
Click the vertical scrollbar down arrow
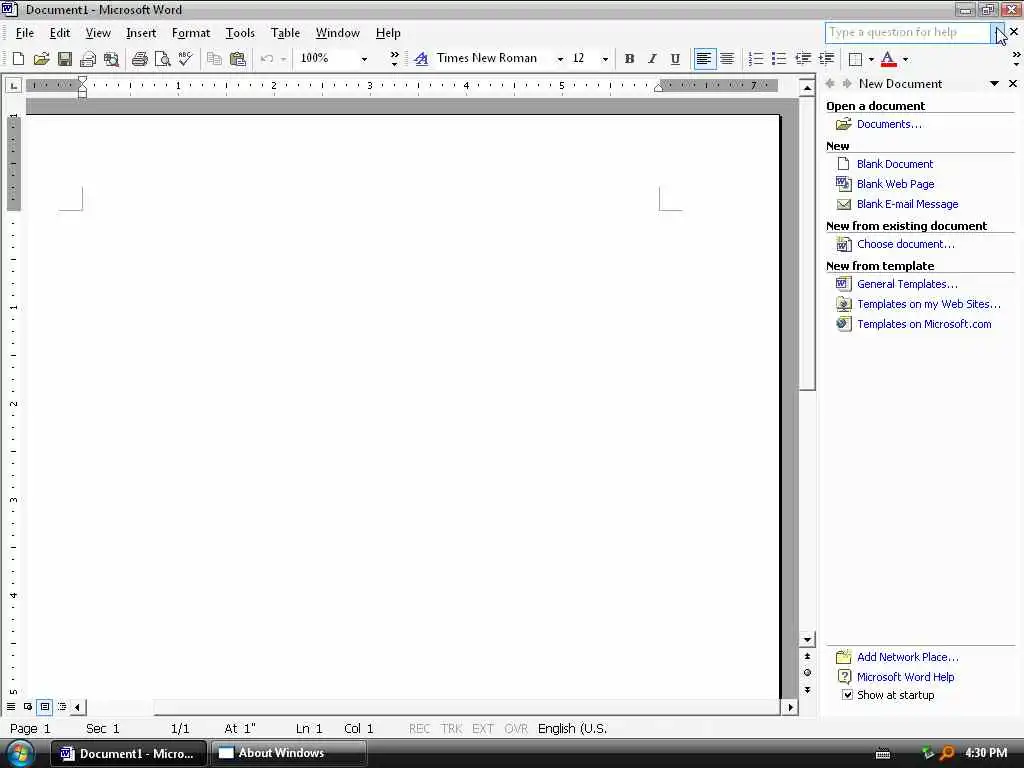[807, 640]
